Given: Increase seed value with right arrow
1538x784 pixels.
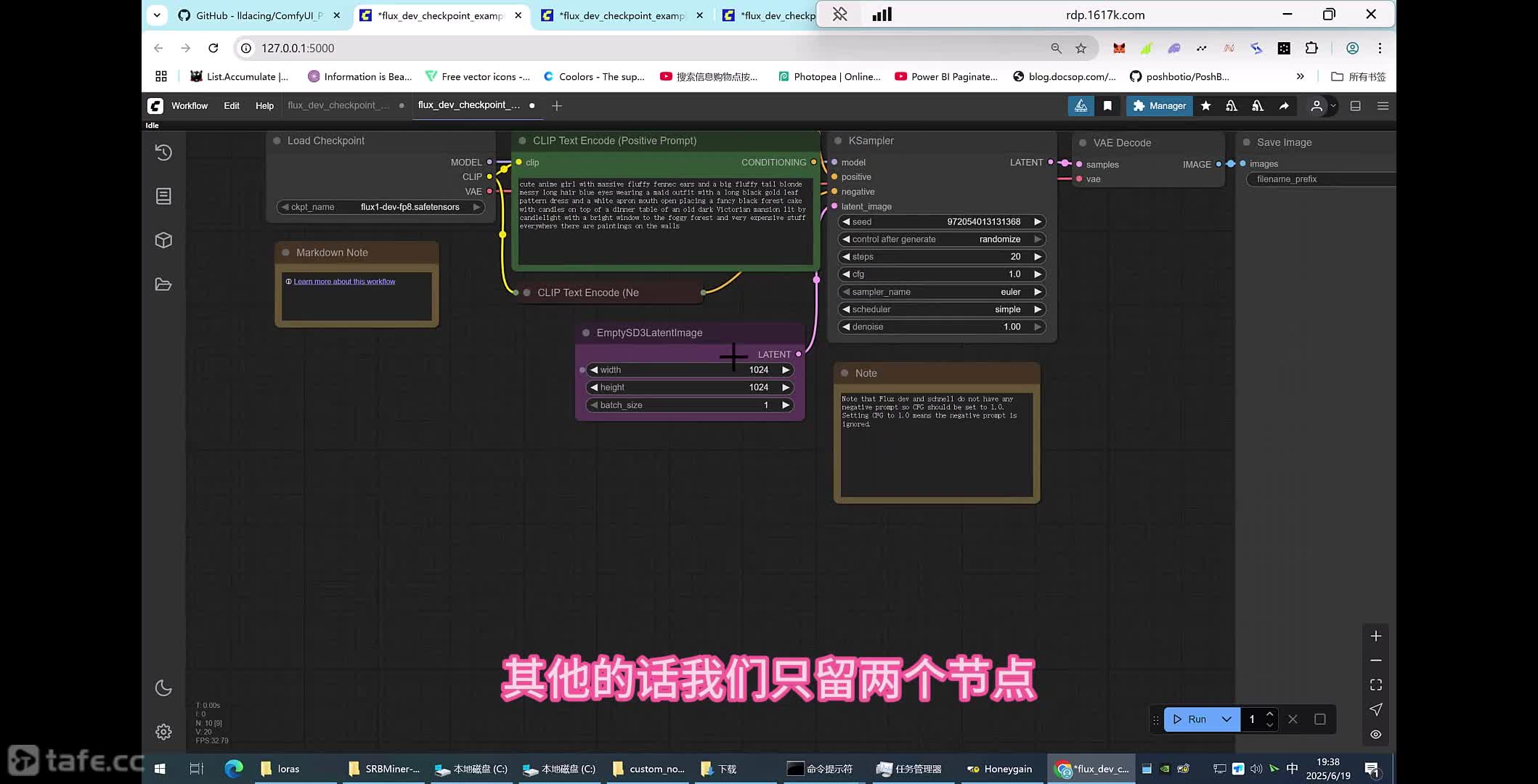Looking at the screenshot, I should point(1038,221).
